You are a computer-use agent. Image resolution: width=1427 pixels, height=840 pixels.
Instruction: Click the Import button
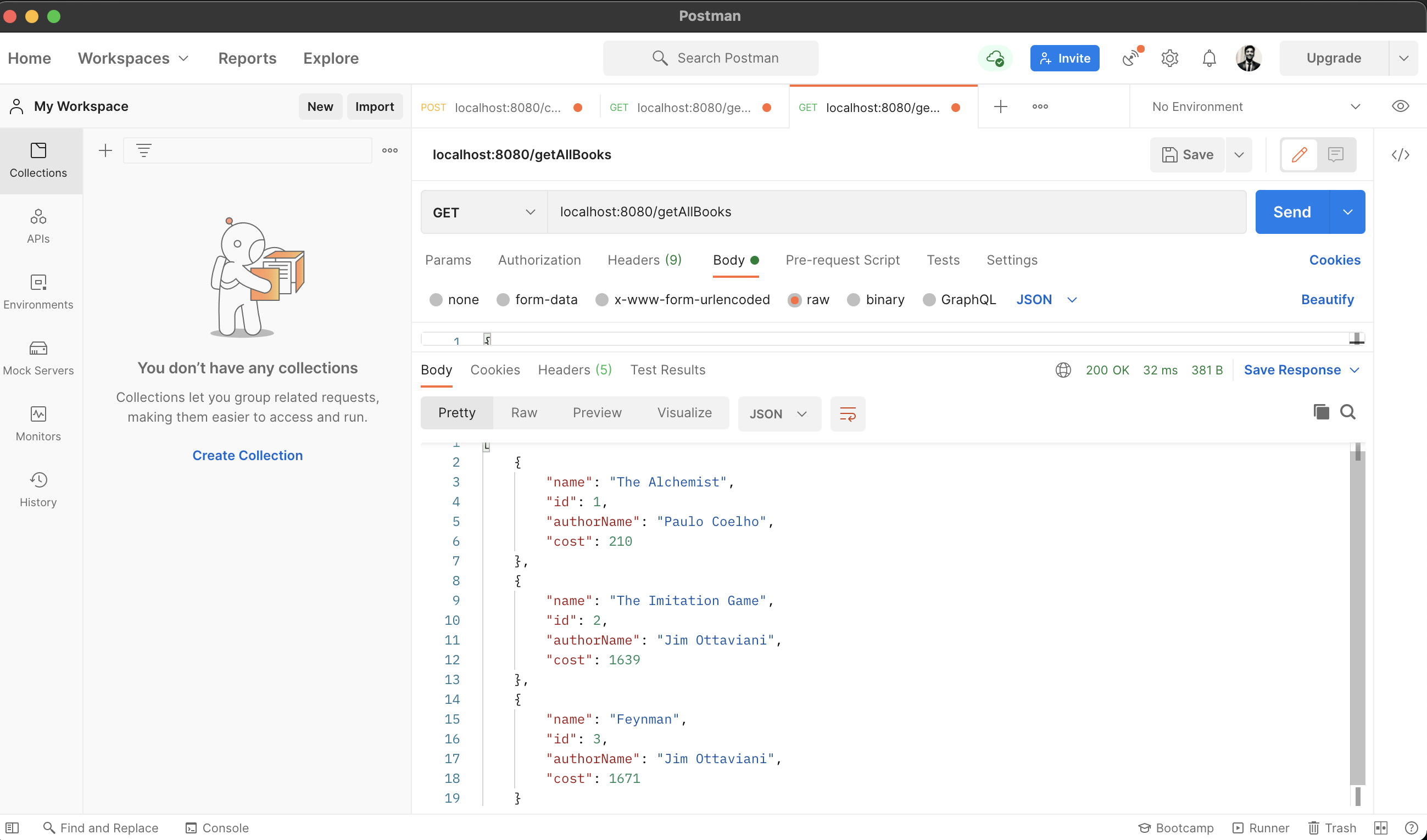tap(374, 107)
